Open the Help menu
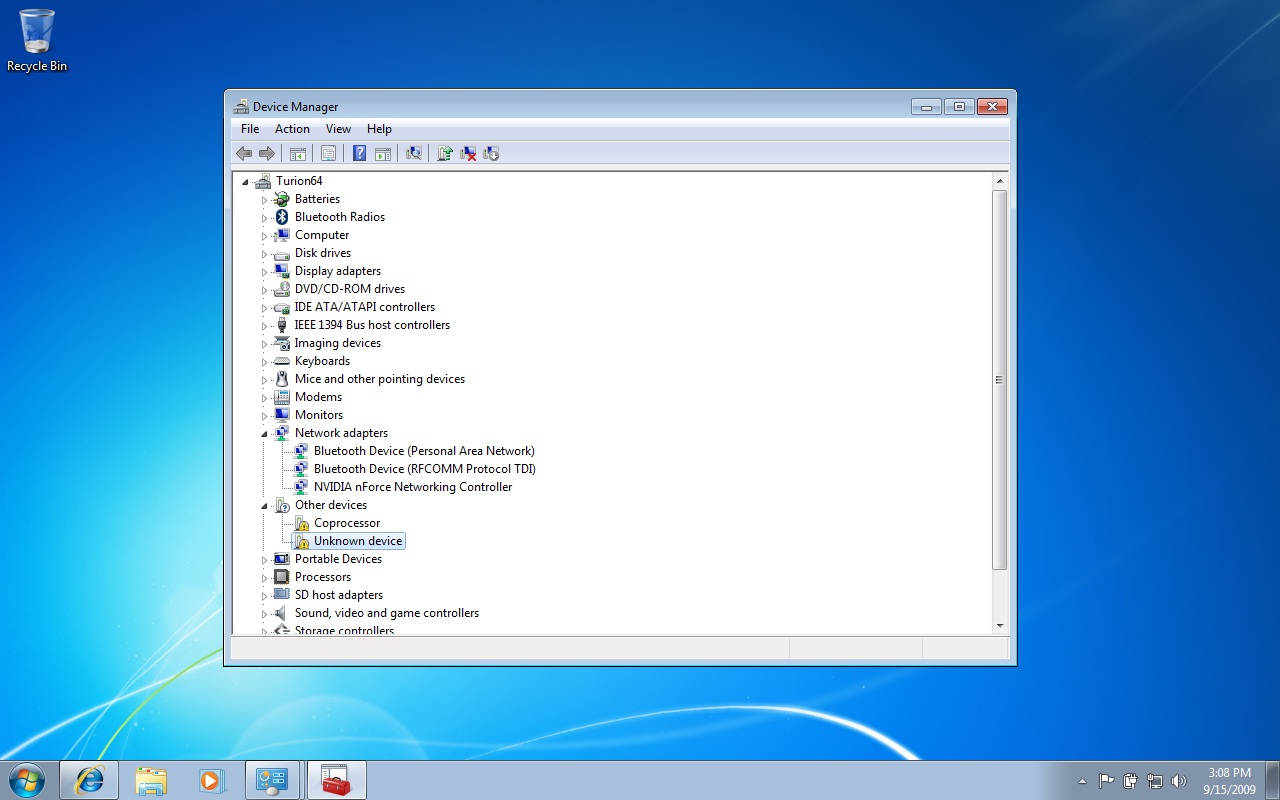Image resolution: width=1280 pixels, height=800 pixels. coord(379,129)
